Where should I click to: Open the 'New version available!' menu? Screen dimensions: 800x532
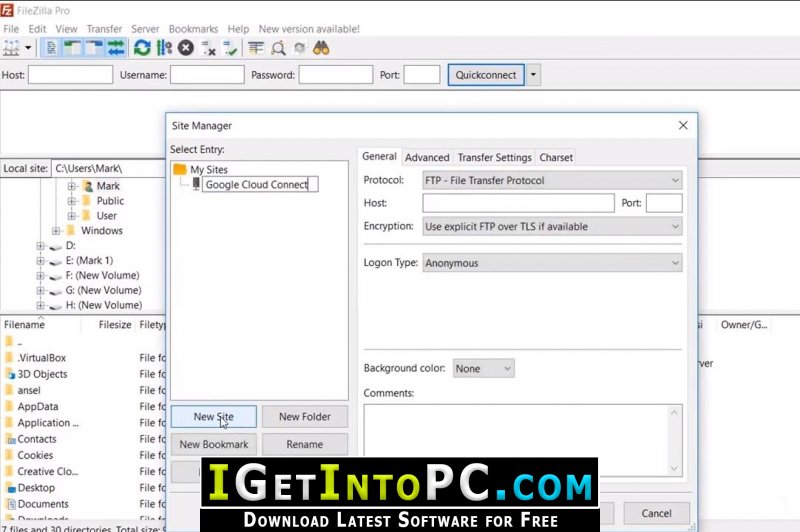point(309,29)
